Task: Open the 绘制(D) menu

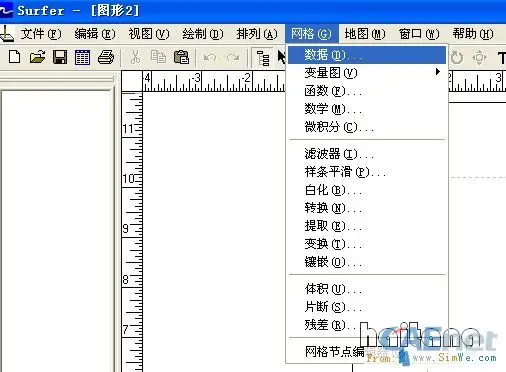Action: tap(203, 34)
